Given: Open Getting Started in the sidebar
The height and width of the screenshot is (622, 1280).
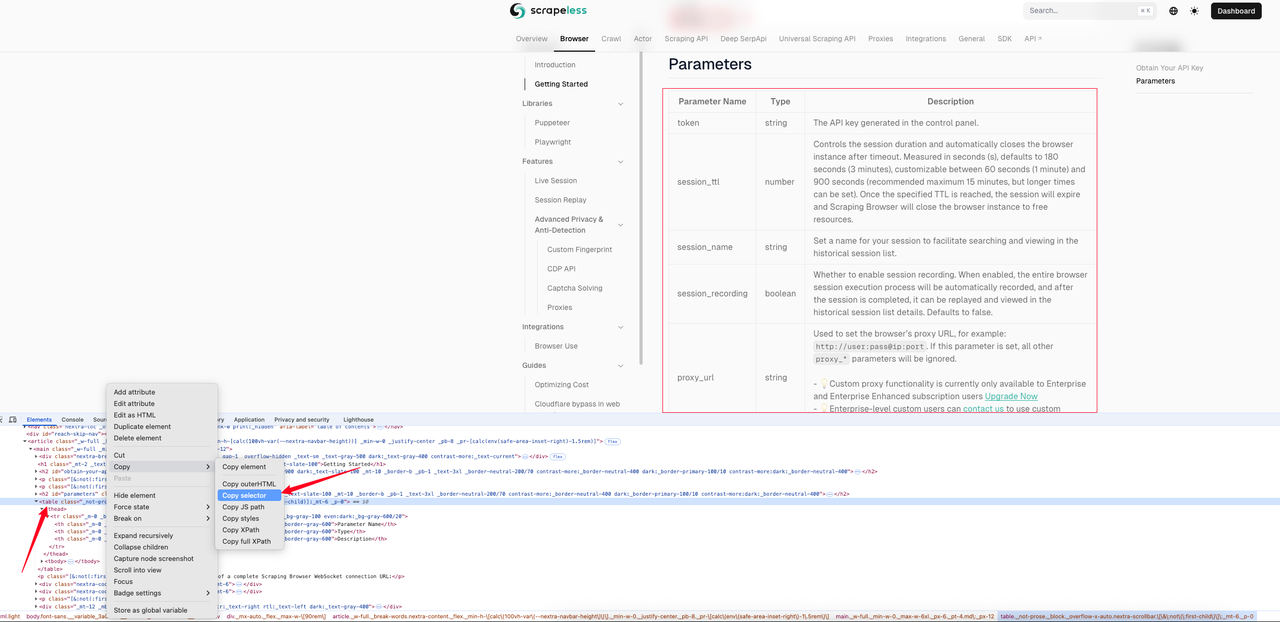Looking at the screenshot, I should coord(561,84).
